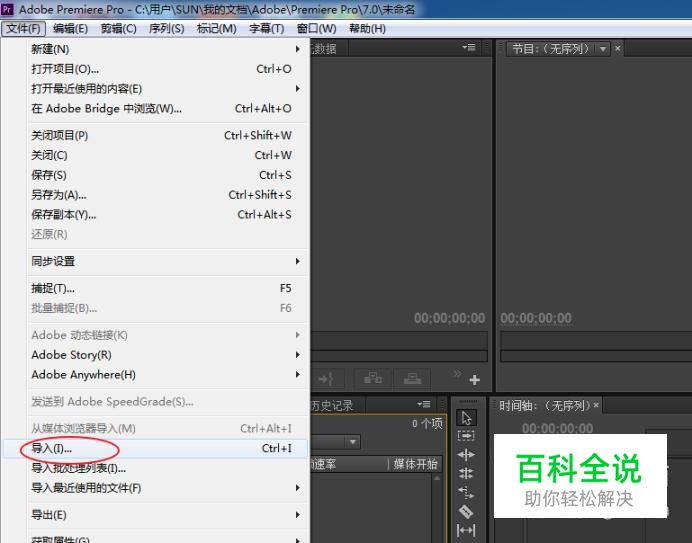Choose 导入批处理列表(I)... menu entry

coord(166,468)
